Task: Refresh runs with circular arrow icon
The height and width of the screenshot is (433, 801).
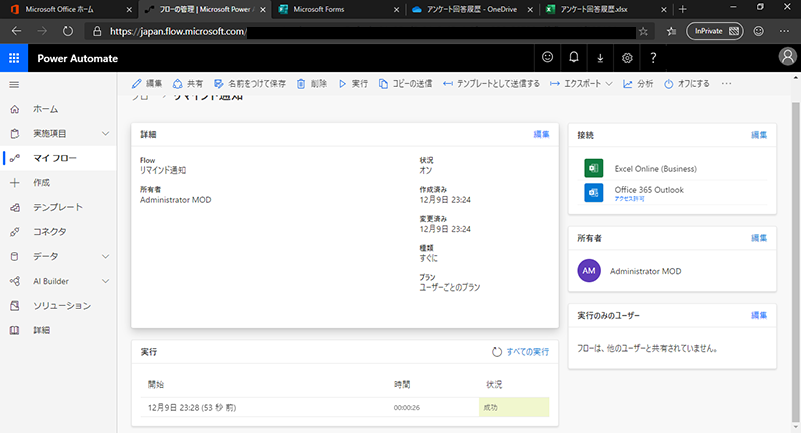Action: pyautogui.click(x=497, y=352)
